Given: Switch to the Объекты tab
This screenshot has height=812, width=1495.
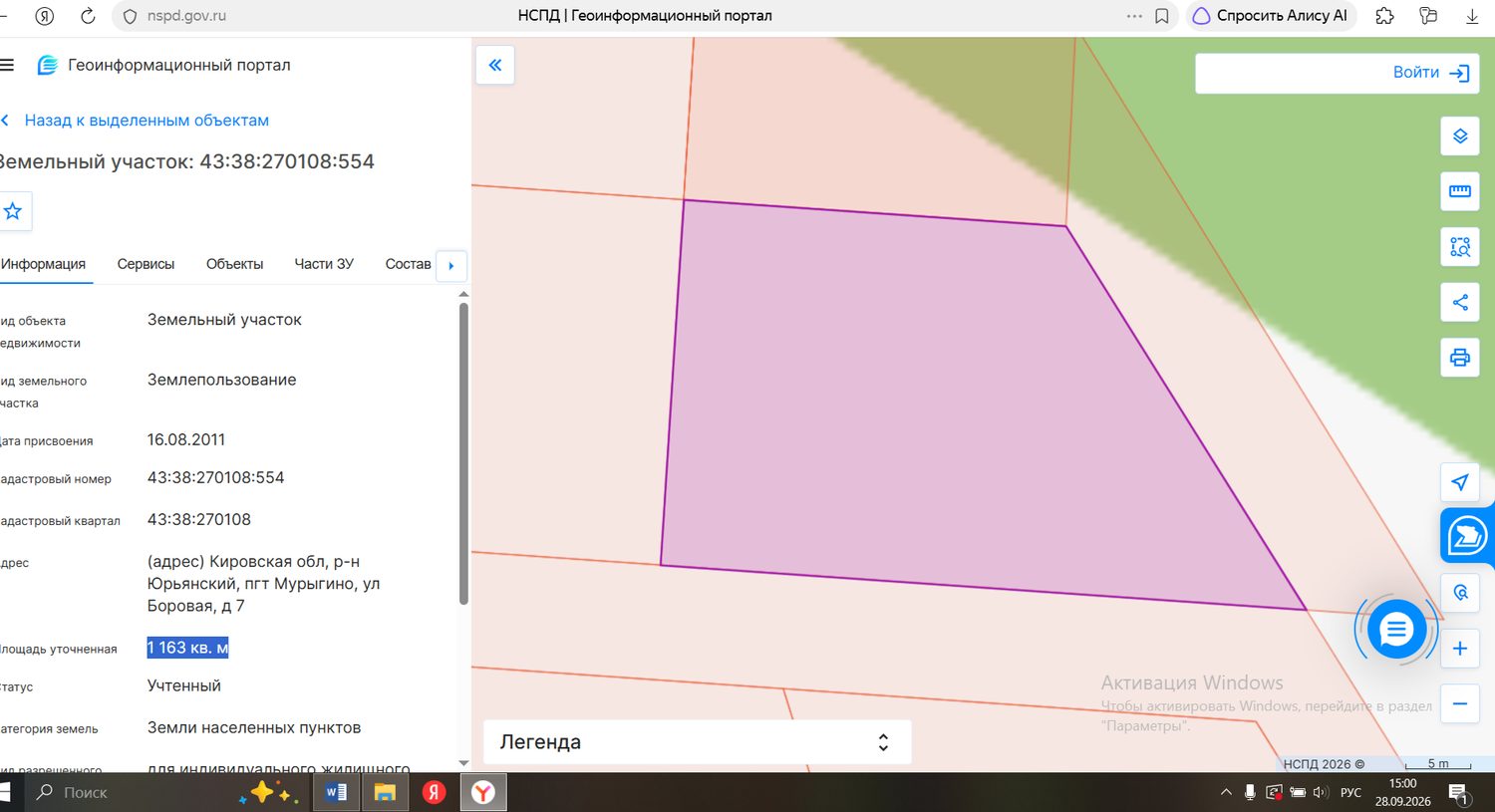Looking at the screenshot, I should tap(234, 264).
